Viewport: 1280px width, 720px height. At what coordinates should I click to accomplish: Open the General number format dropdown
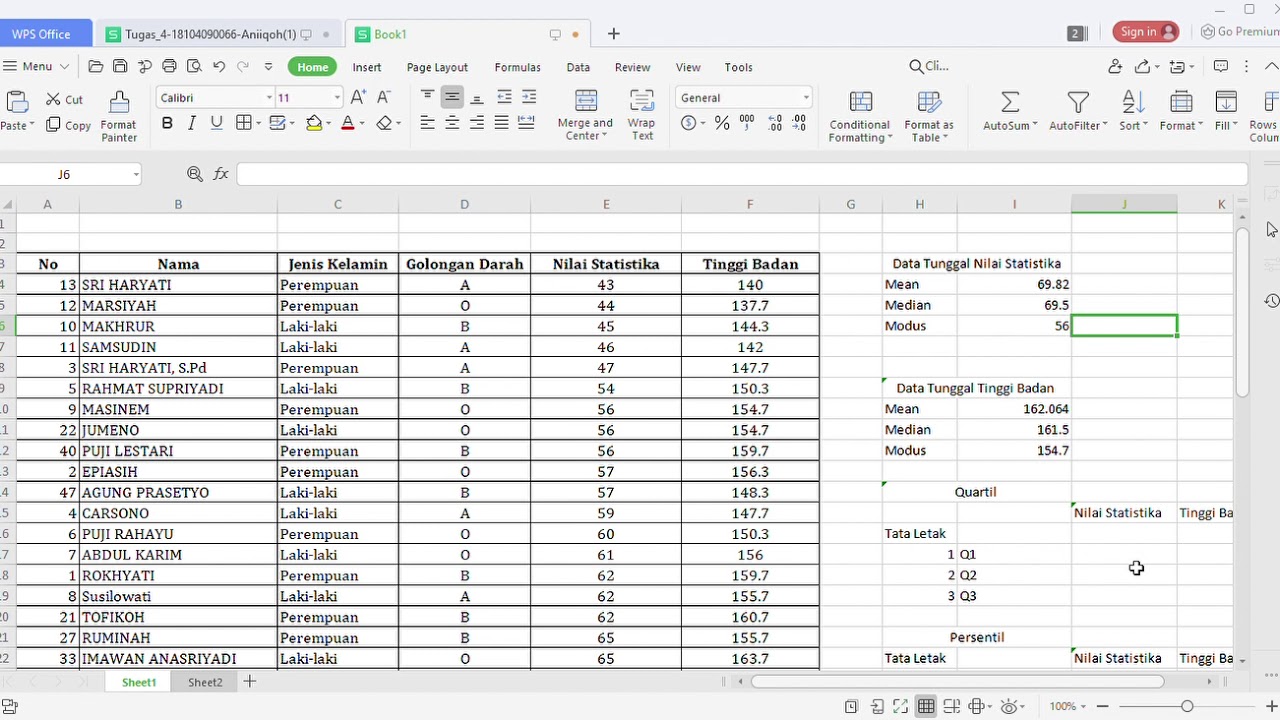pyautogui.click(x=805, y=98)
